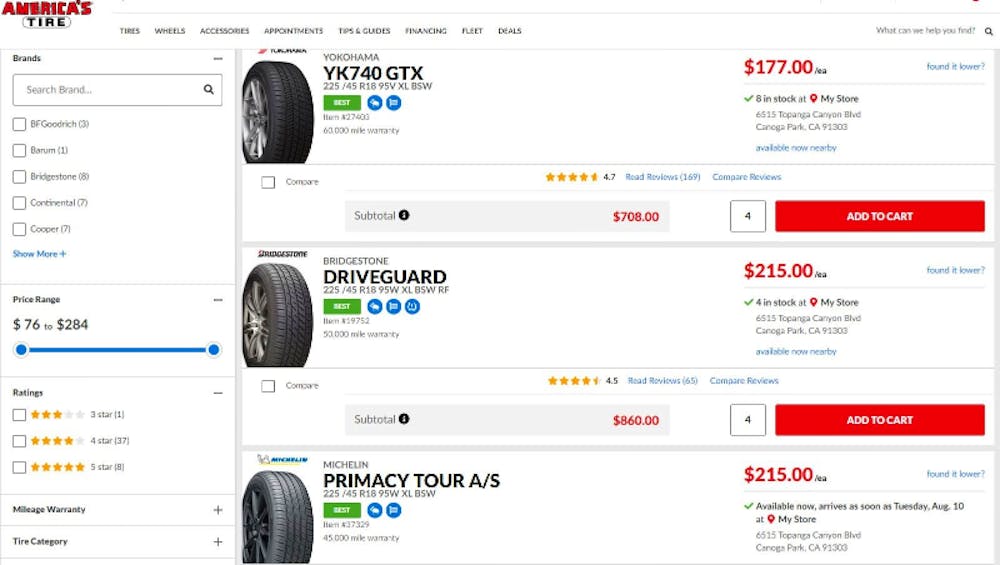1000x565 pixels.
Task: Click the Brand search magnifier icon
Action: click(208, 90)
